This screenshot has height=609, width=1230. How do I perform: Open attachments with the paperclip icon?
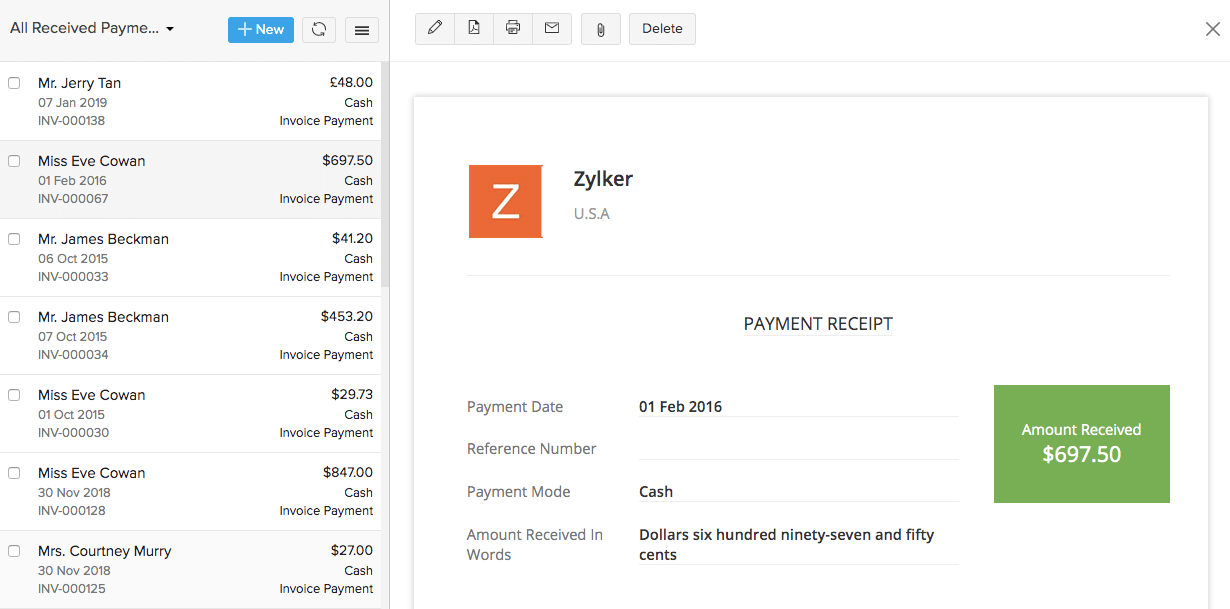(600, 29)
